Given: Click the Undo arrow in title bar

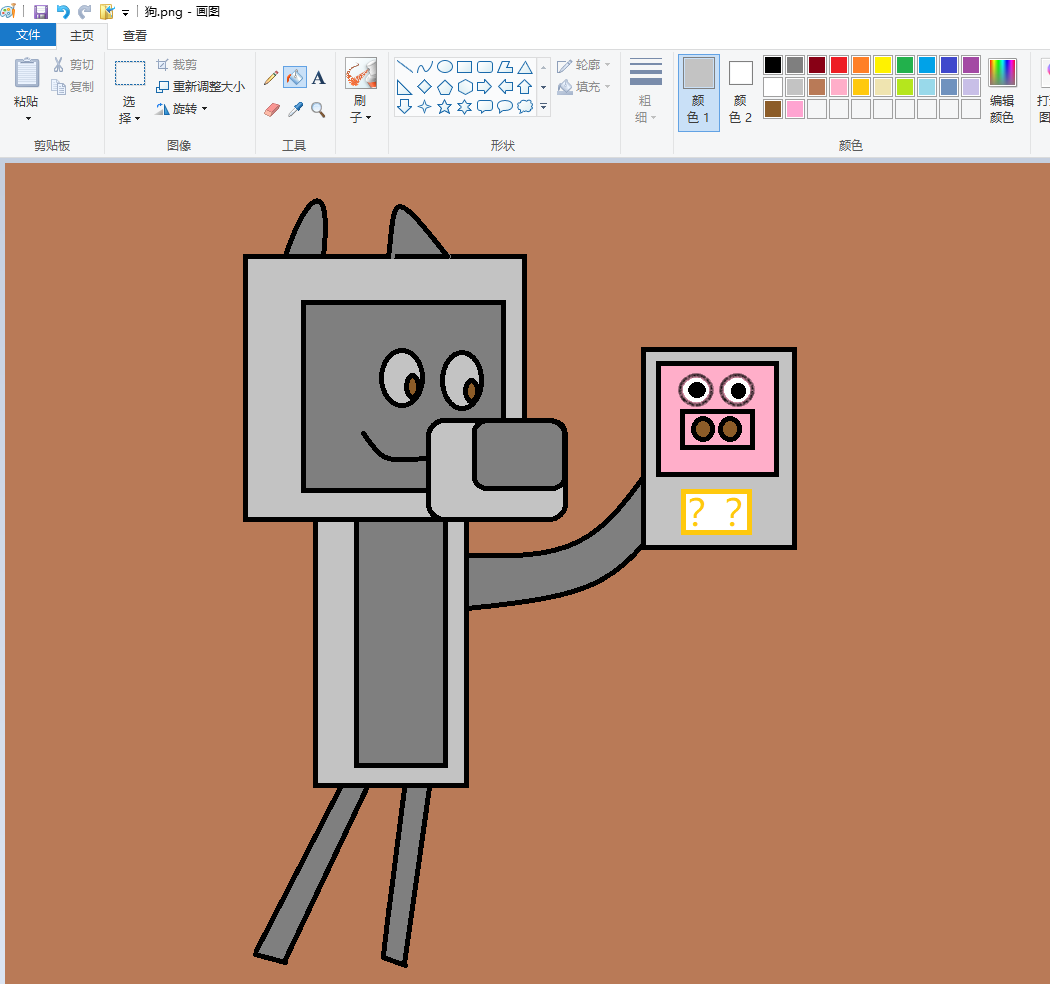Looking at the screenshot, I should click(x=63, y=12).
